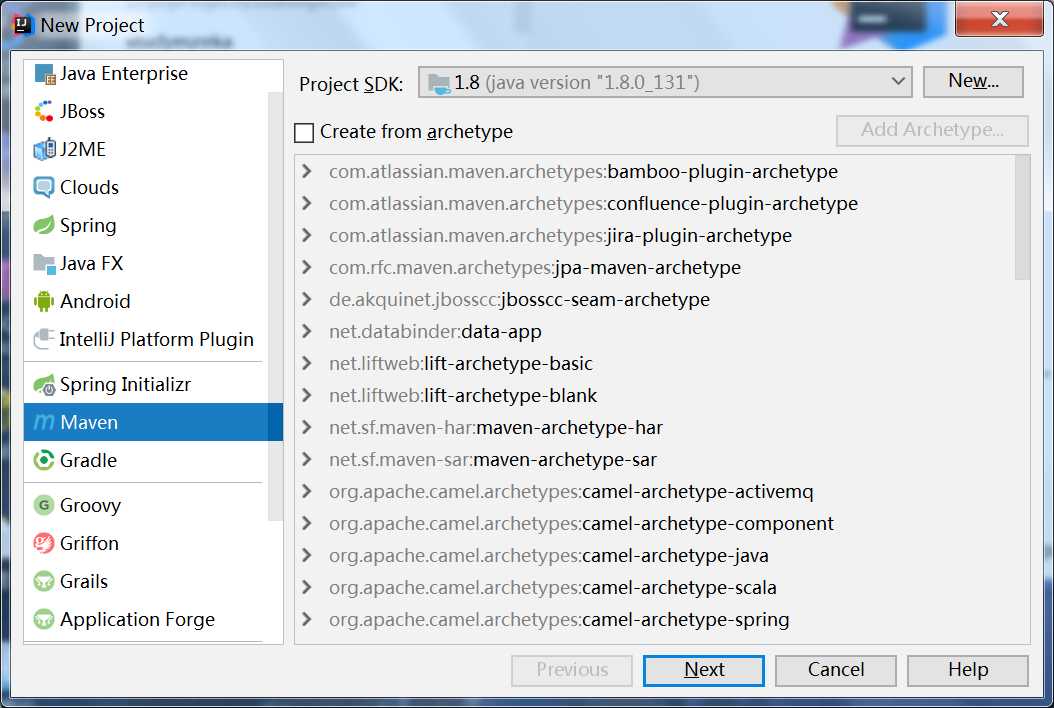The width and height of the screenshot is (1054, 708).
Task: Click the Maven m icon
Action: 44,422
